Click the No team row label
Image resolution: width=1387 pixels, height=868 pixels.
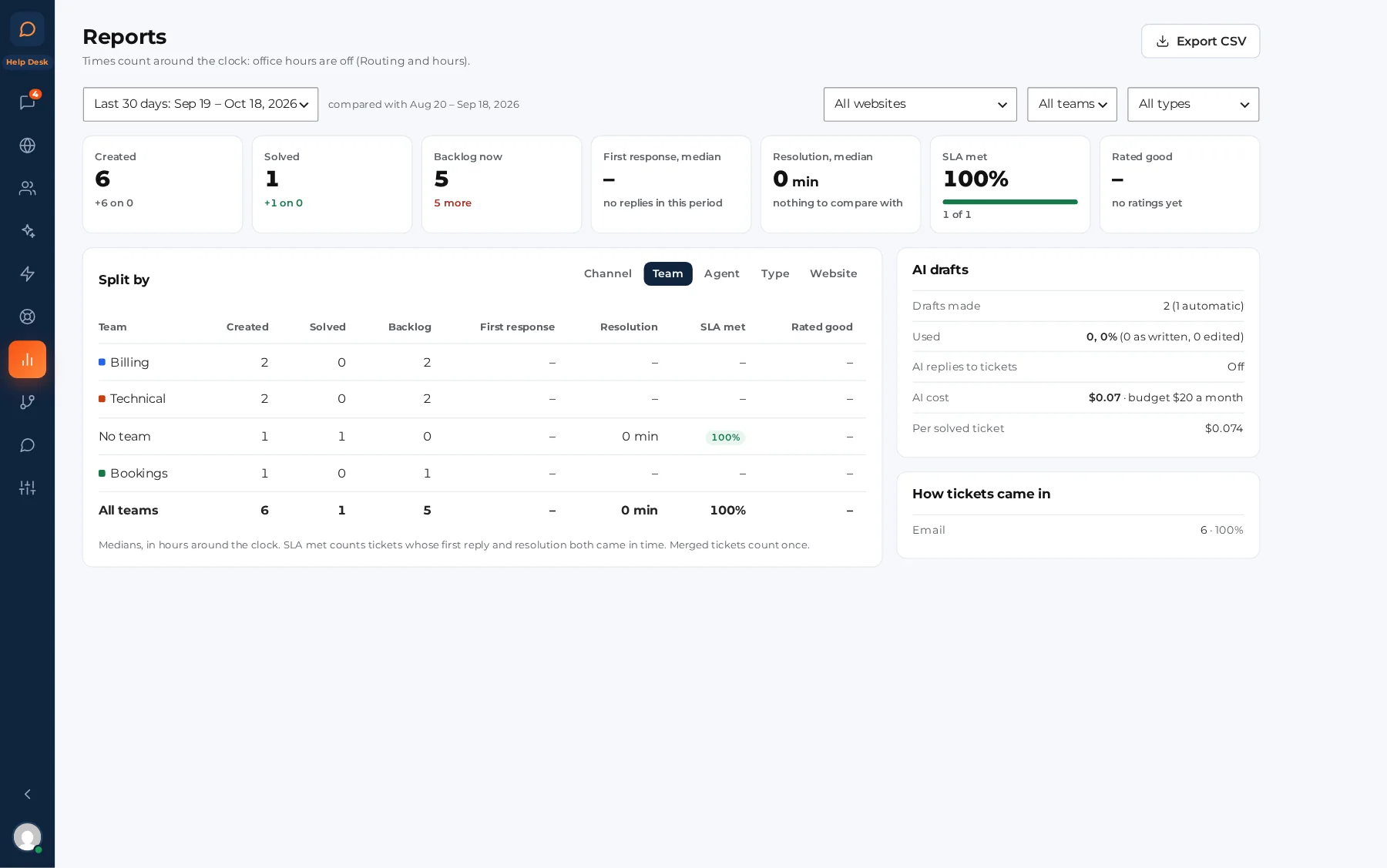pyautogui.click(x=125, y=436)
